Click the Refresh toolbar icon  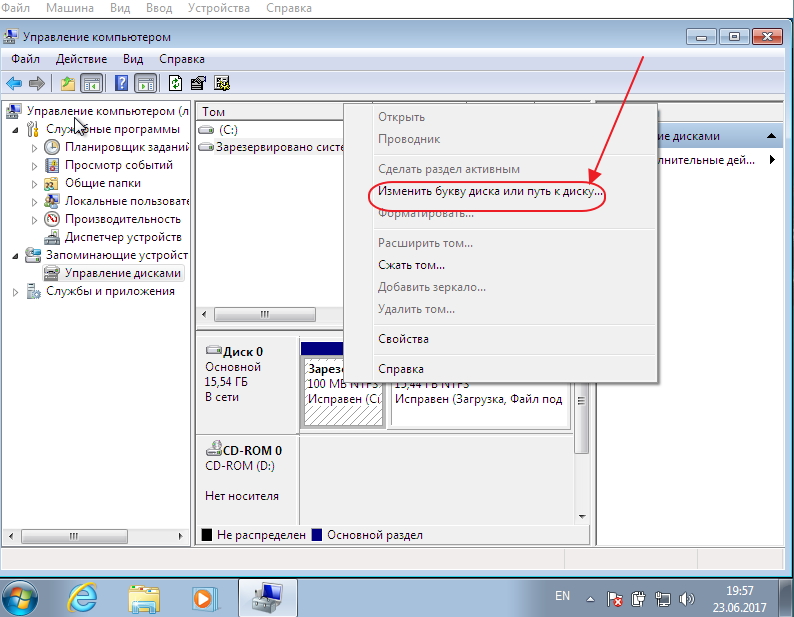175,83
